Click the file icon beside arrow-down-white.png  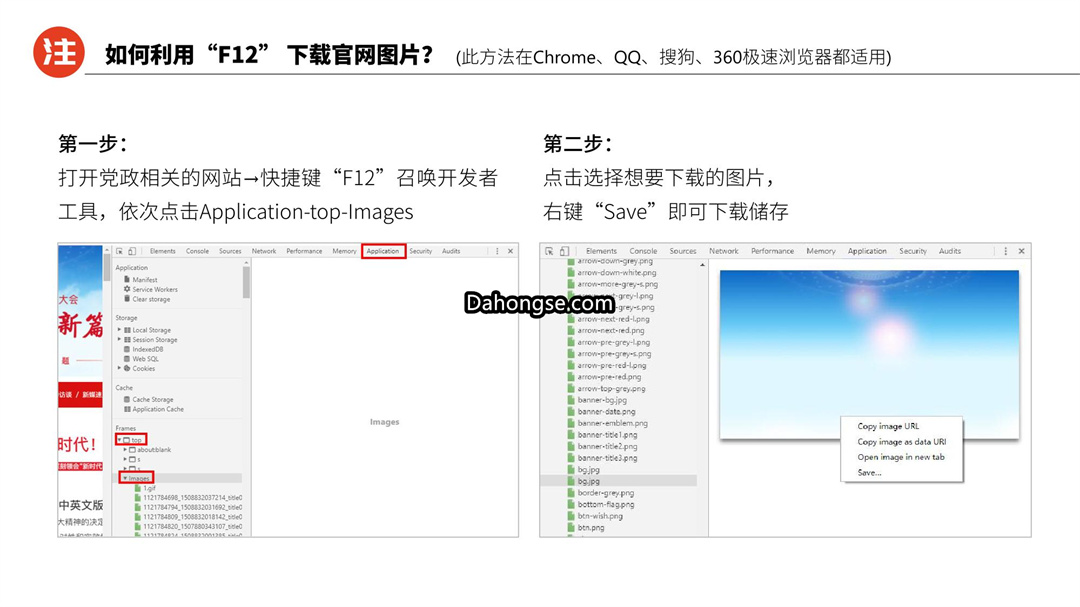571,273
